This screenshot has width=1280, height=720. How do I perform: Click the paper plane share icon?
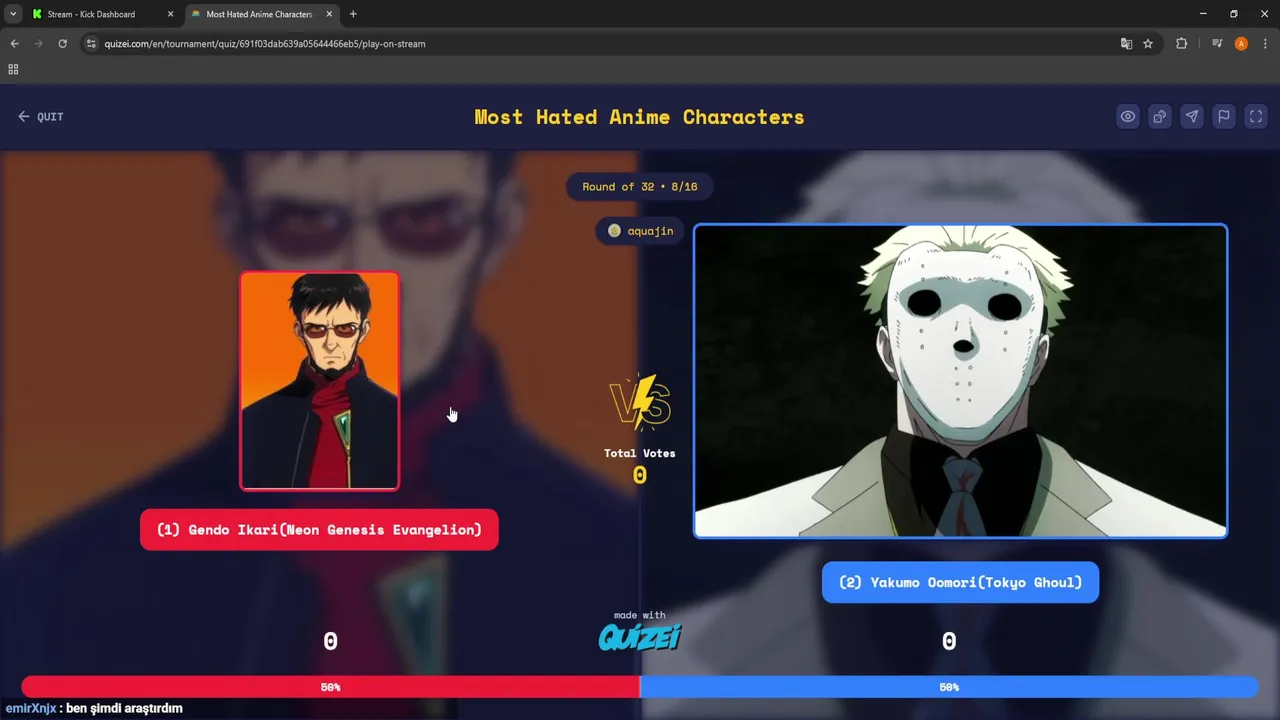pos(1192,116)
